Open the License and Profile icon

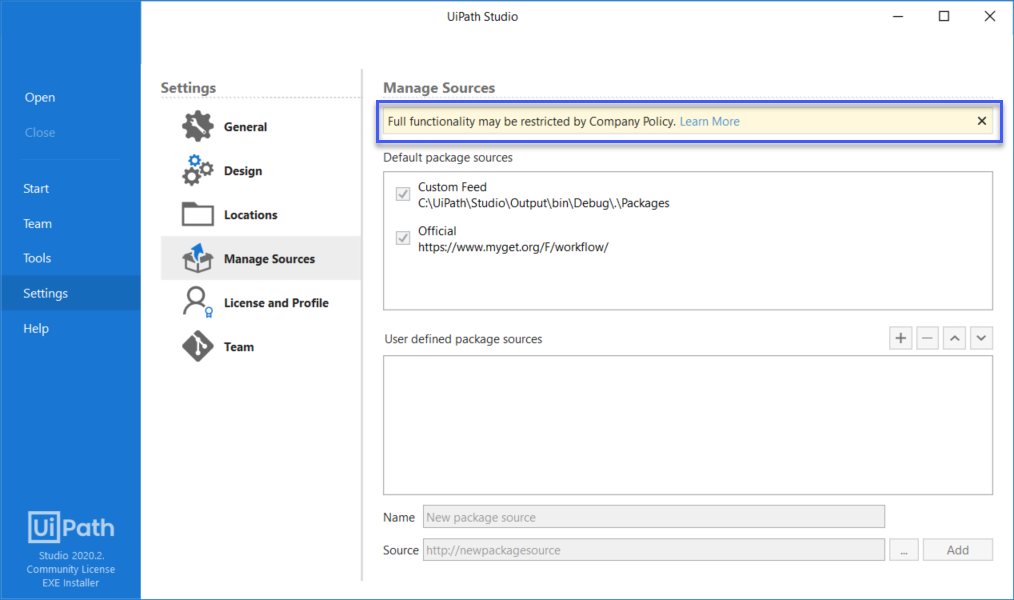(196, 302)
